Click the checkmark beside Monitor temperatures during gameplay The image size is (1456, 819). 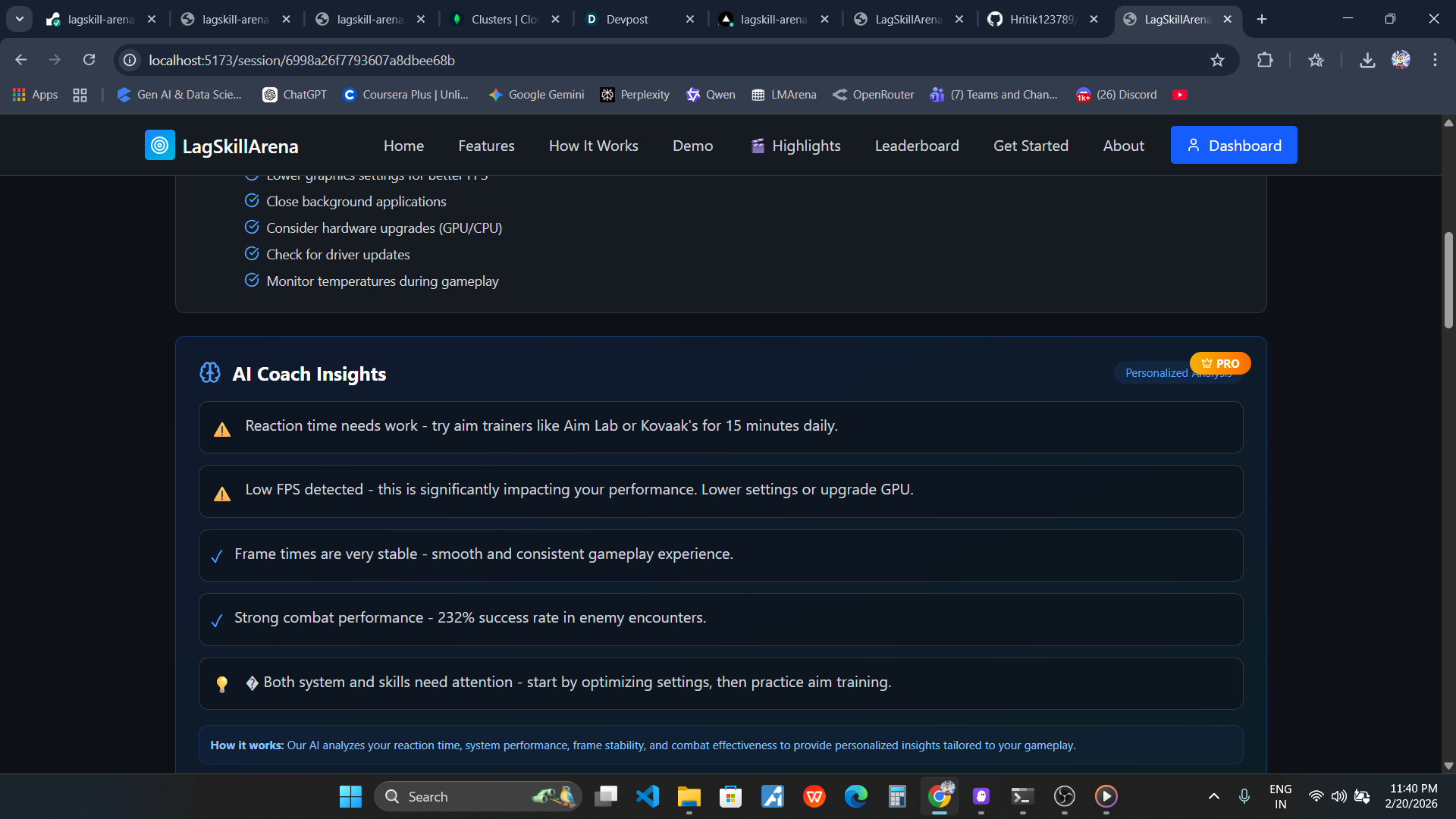click(252, 281)
